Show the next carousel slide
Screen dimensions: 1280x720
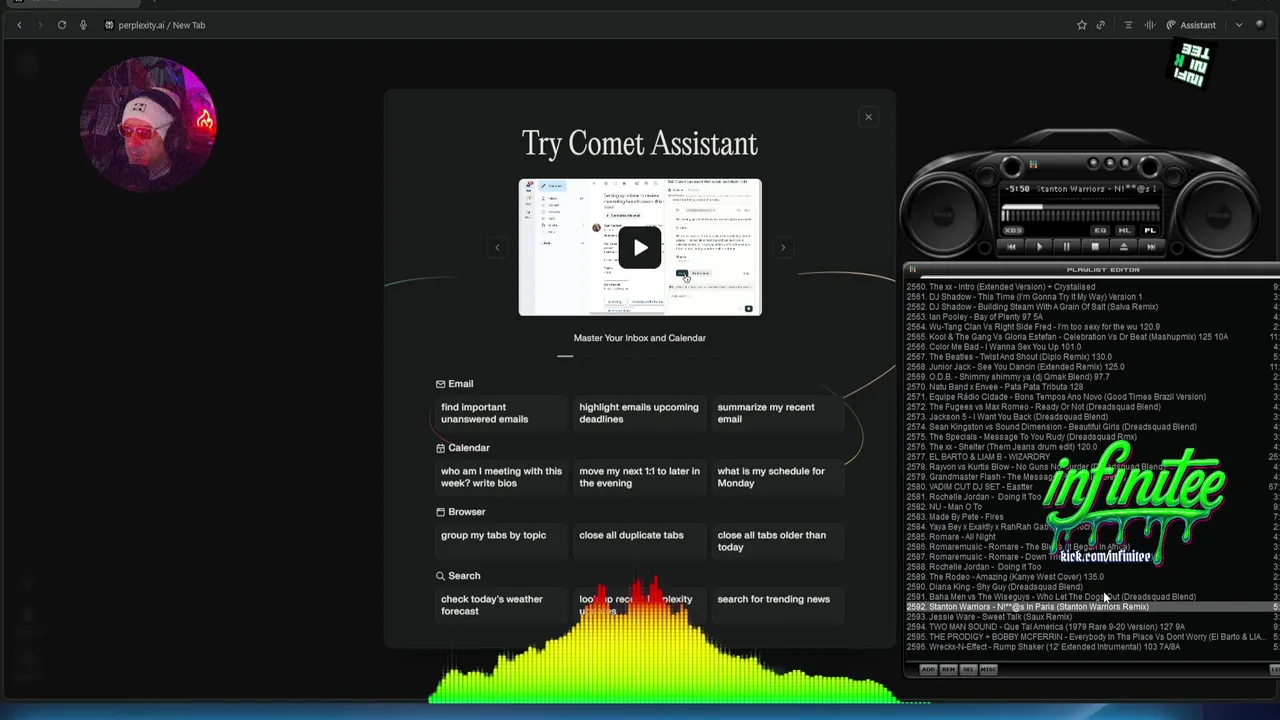click(x=783, y=248)
